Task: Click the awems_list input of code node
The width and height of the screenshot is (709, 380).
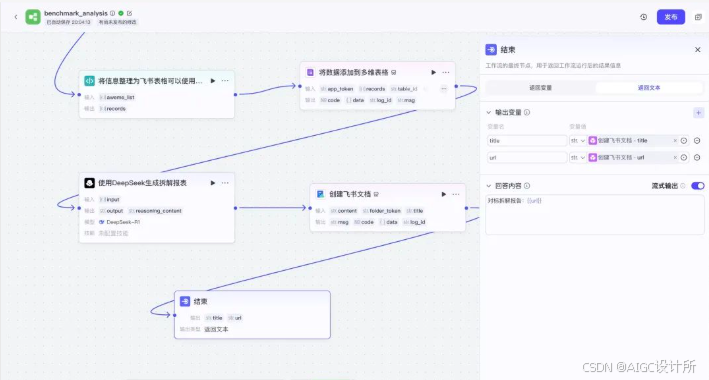Action: [x=117, y=97]
